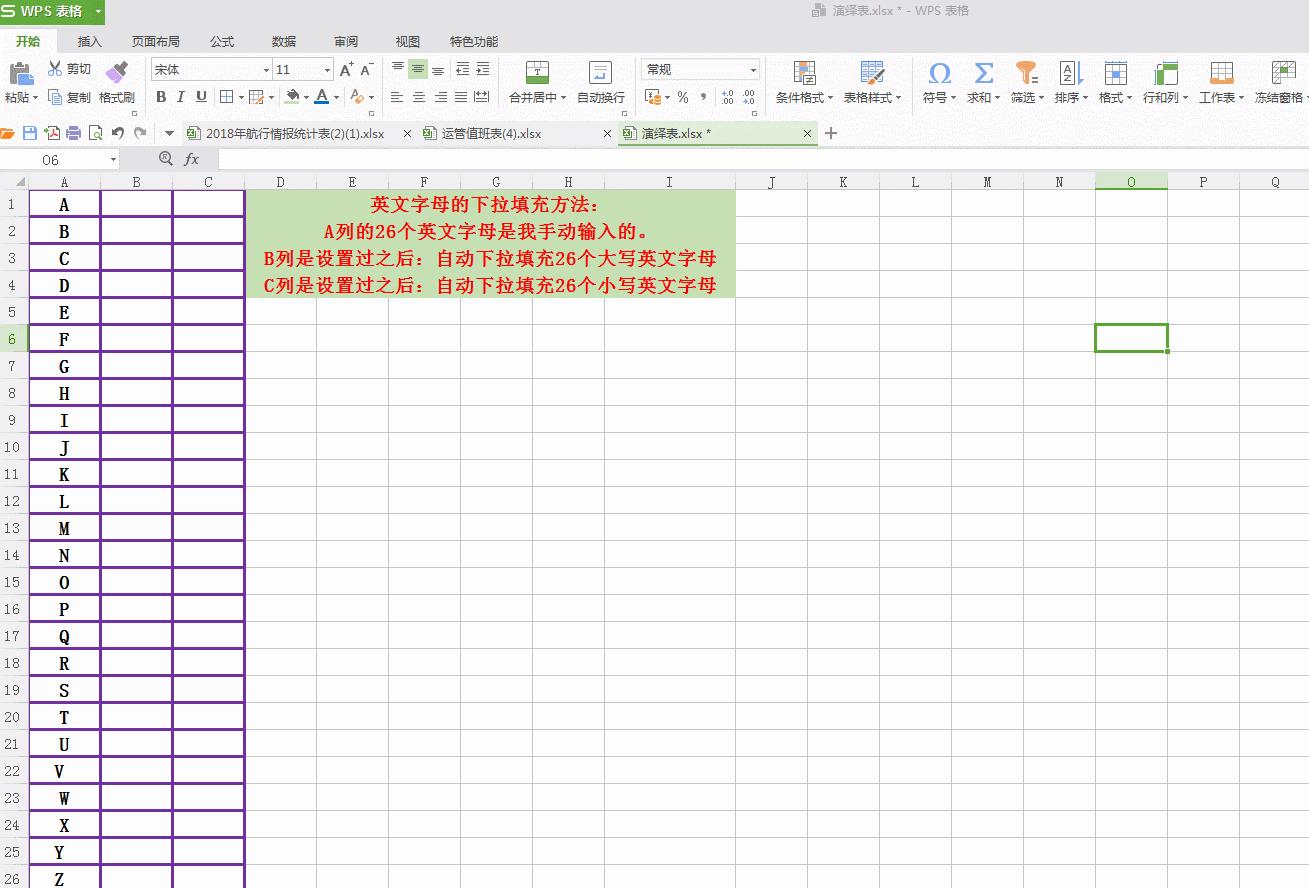Click the comma style icon
This screenshot has width=1309, height=888.
point(703,97)
